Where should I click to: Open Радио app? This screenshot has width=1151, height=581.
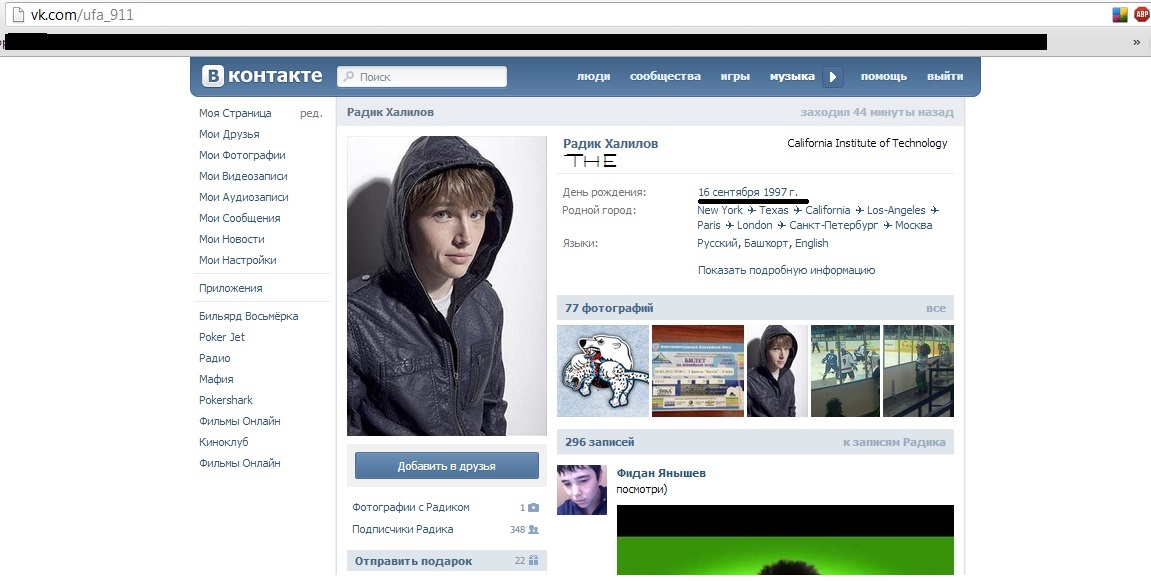point(214,358)
